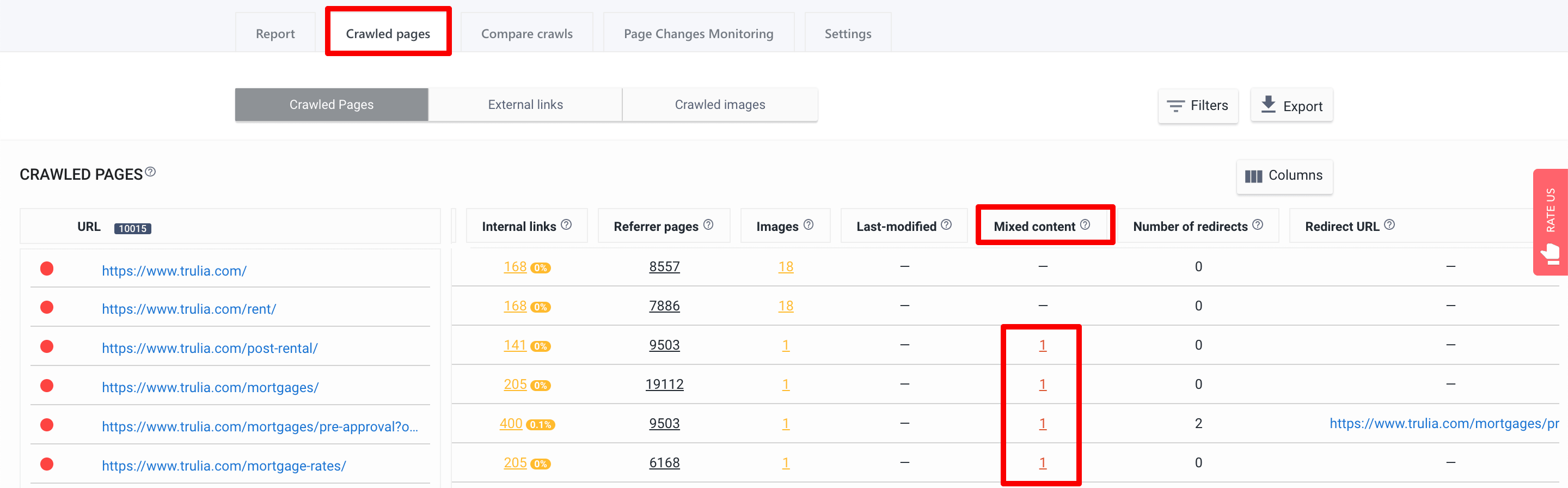Image resolution: width=1568 pixels, height=488 pixels.
Task: Click the pointing hand Rate Us icon
Action: pyautogui.click(x=1551, y=253)
